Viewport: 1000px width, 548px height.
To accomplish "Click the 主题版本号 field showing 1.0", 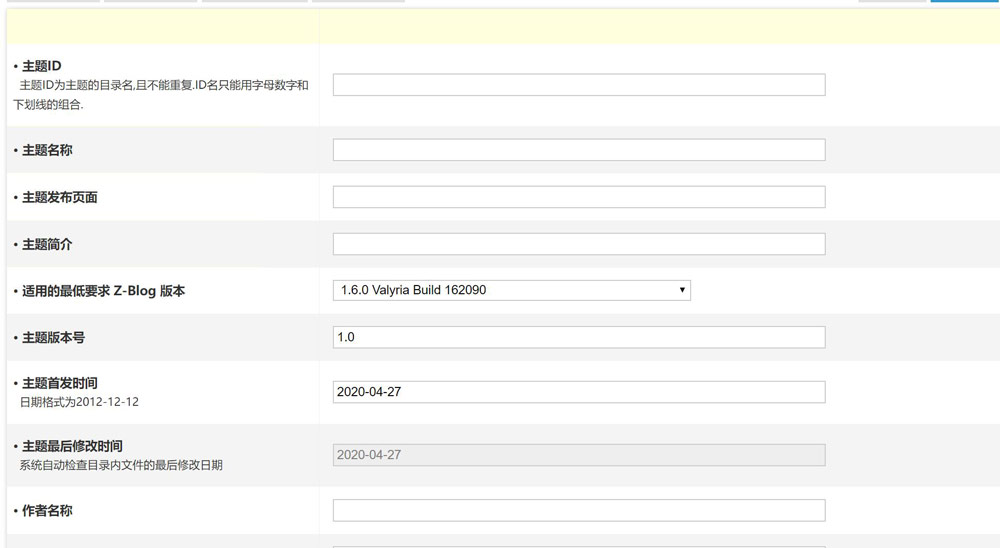I will click(x=578, y=337).
